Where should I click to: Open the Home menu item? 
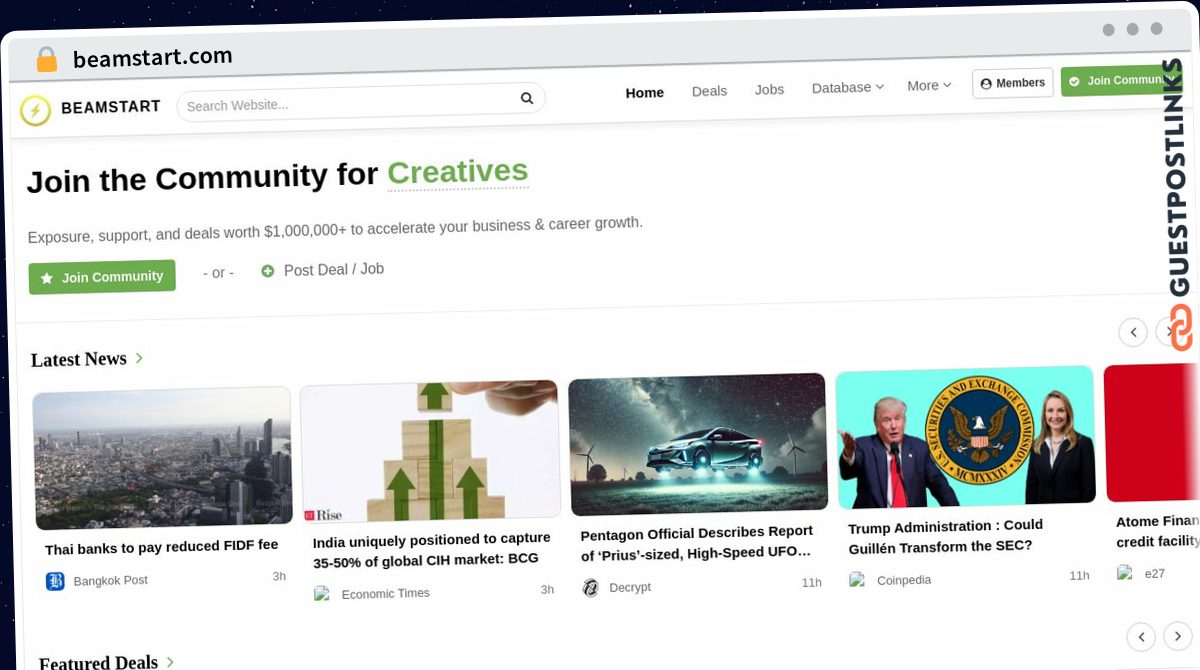tap(645, 92)
